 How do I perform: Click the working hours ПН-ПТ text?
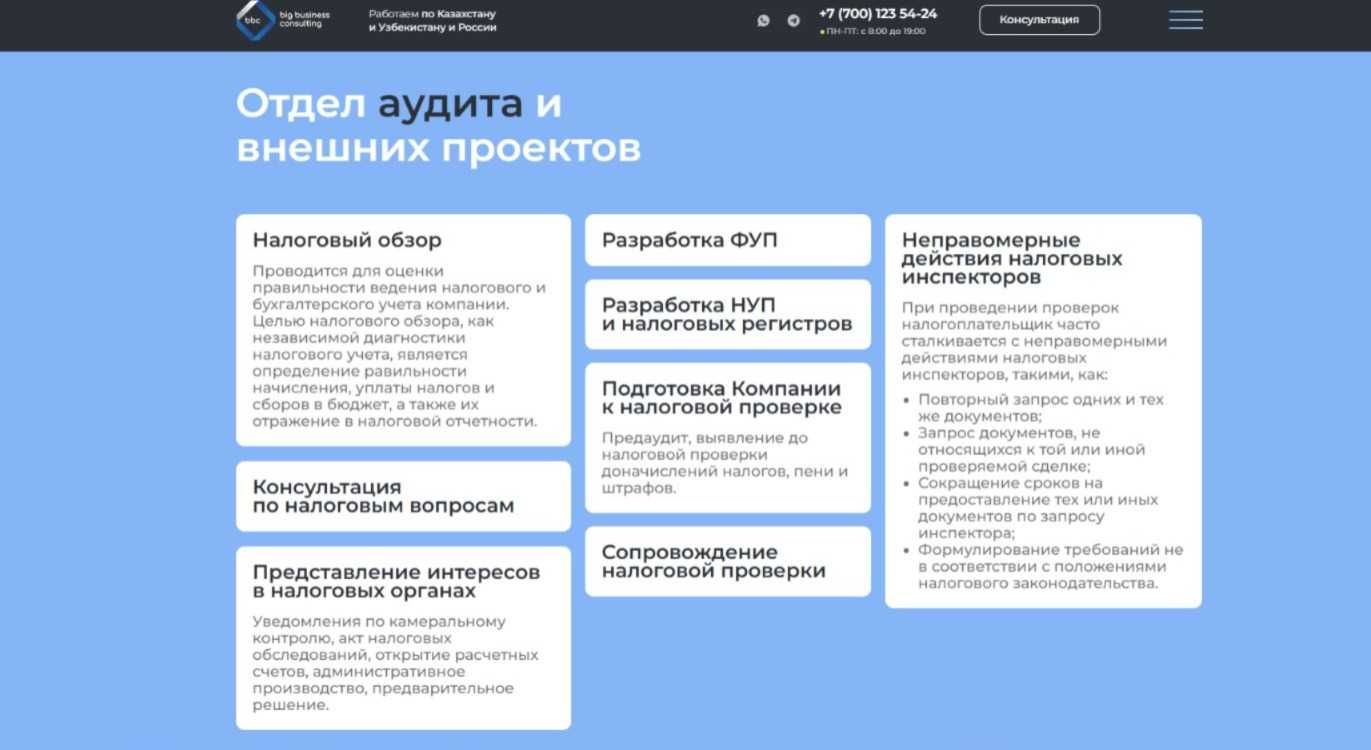(x=873, y=31)
